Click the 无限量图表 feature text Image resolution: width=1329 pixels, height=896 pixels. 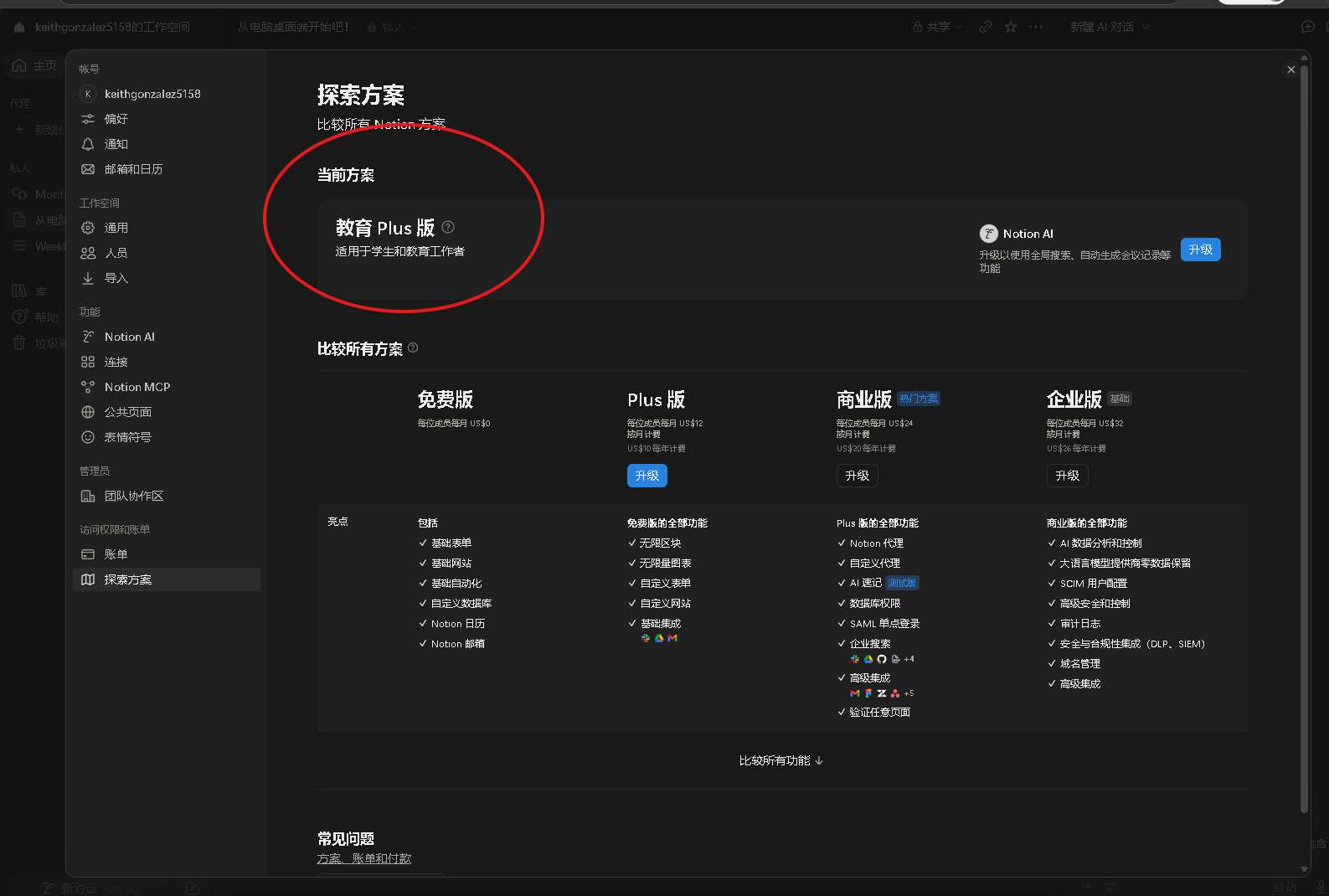666,564
